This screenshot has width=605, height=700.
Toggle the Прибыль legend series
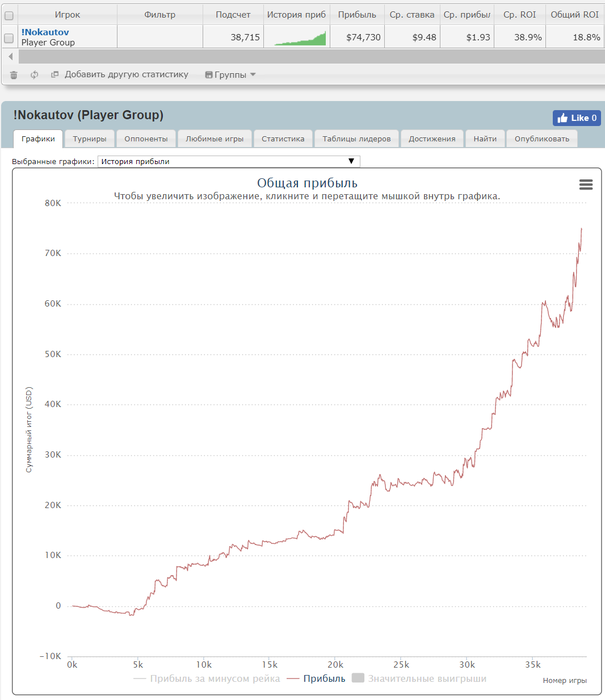coord(316,679)
